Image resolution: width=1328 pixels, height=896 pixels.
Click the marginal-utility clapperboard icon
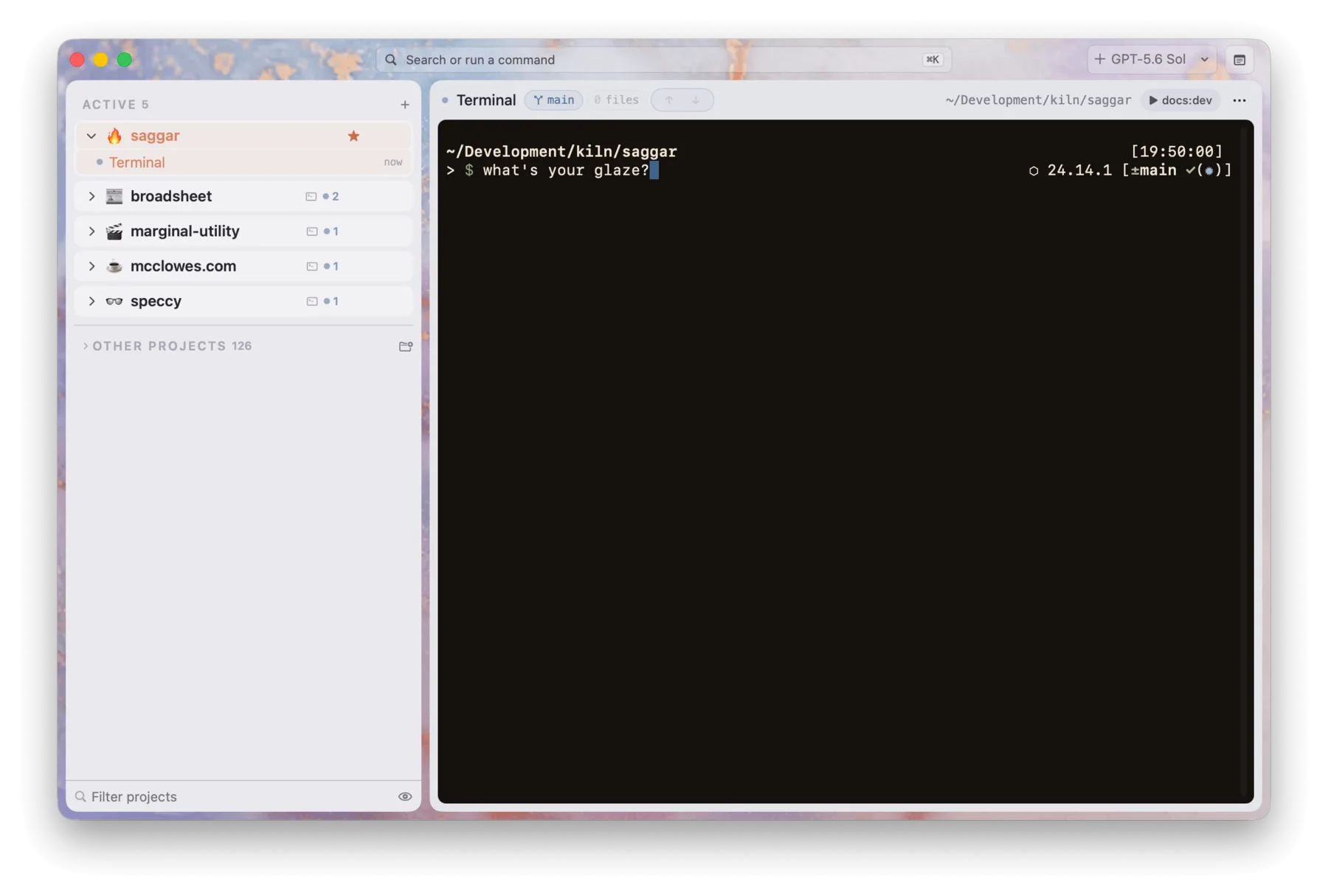coord(114,231)
